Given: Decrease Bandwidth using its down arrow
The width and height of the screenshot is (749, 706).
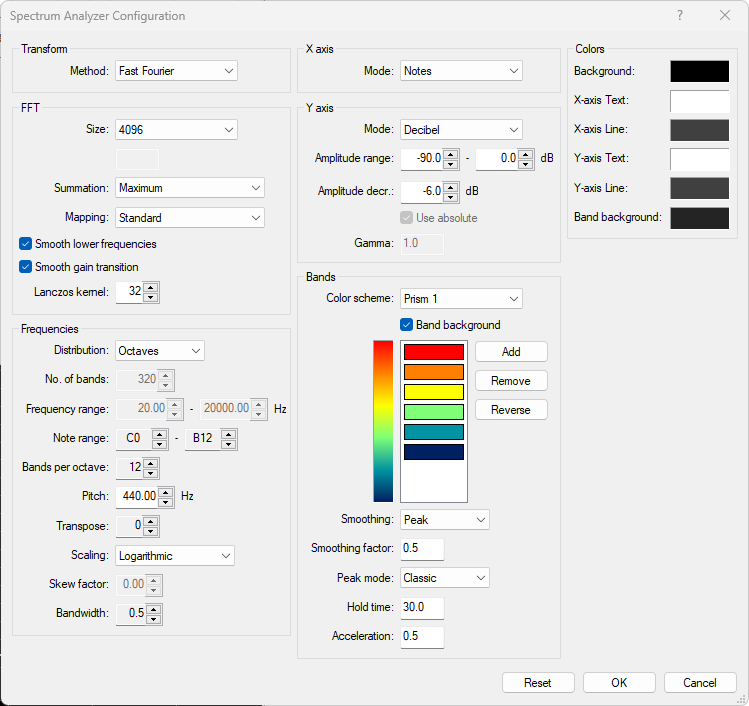Looking at the screenshot, I should (153, 619).
